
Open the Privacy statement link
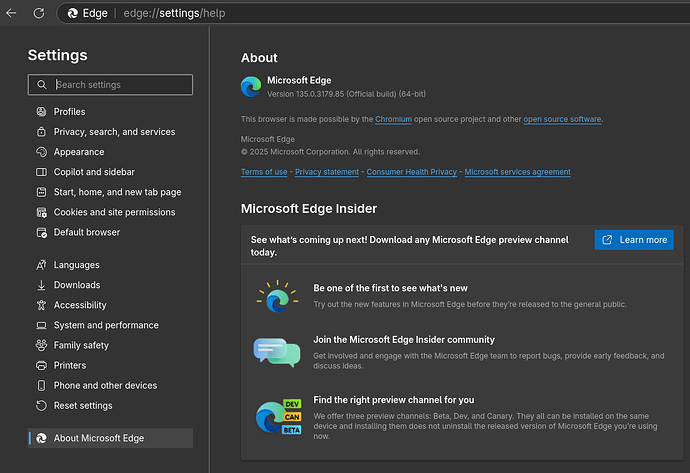pyautogui.click(x=327, y=172)
